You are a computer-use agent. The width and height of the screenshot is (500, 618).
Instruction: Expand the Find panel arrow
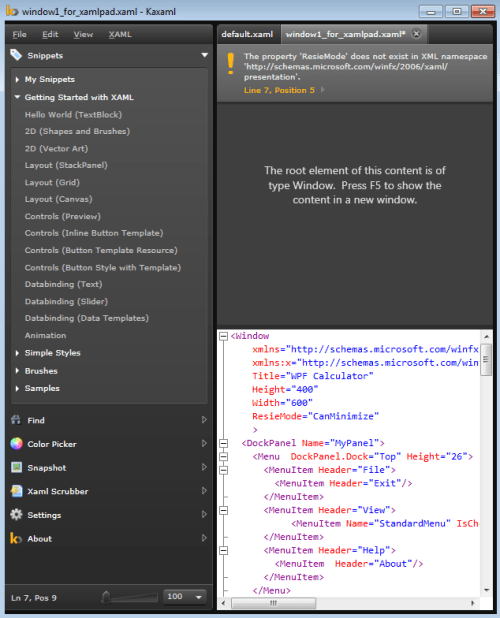[x=204, y=420]
